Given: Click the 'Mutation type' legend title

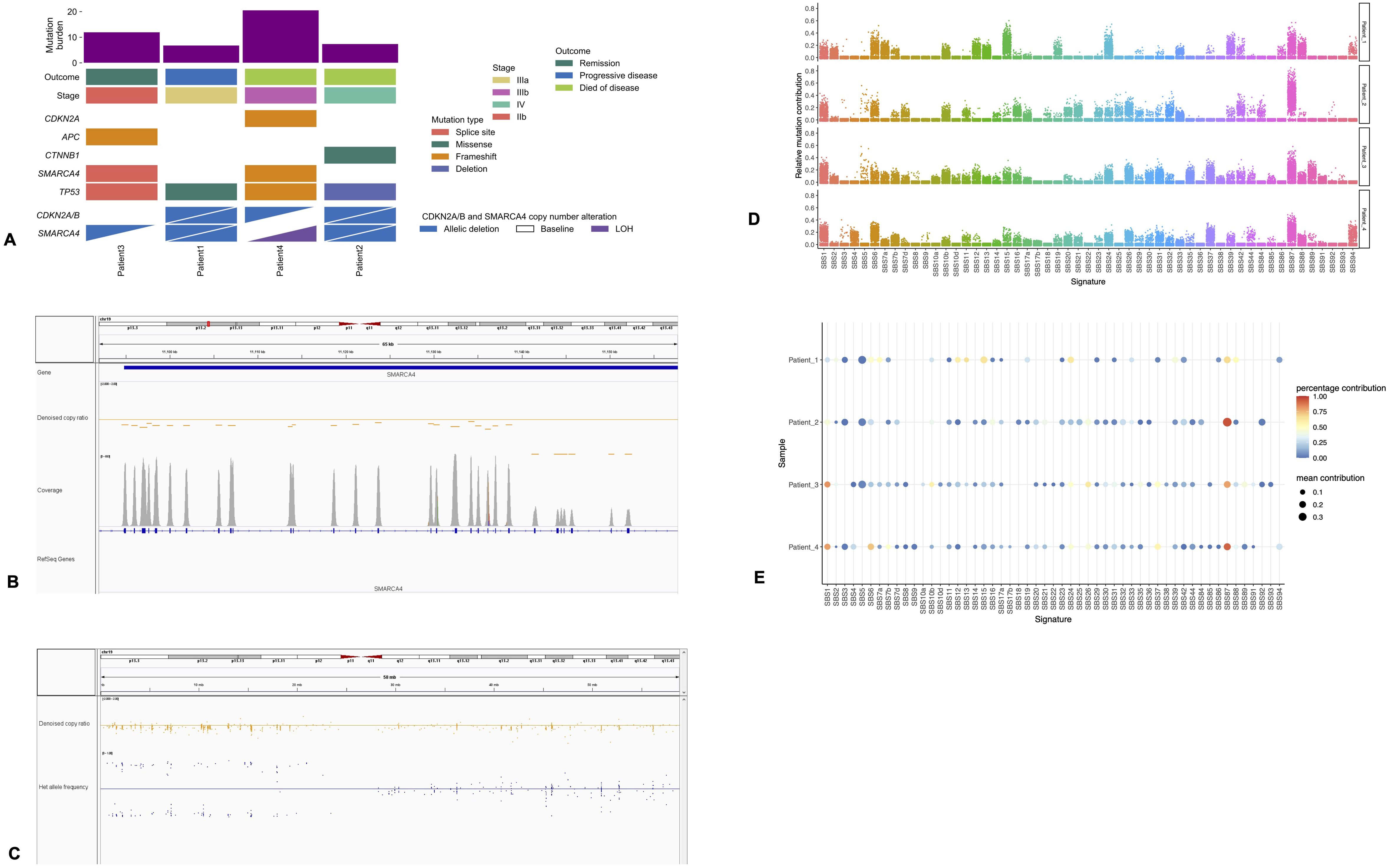Looking at the screenshot, I should pos(457,119).
